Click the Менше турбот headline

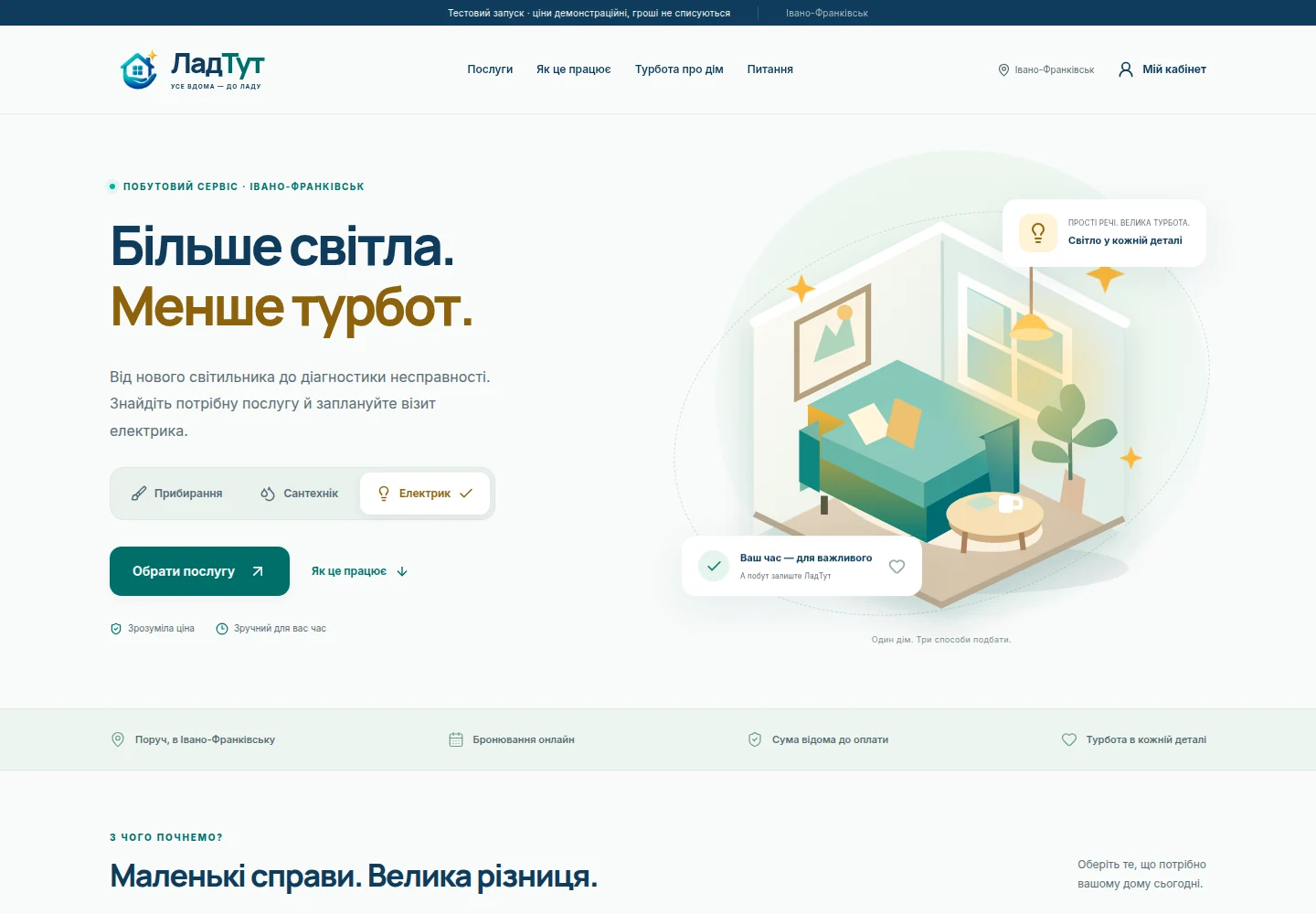pyautogui.click(x=292, y=307)
